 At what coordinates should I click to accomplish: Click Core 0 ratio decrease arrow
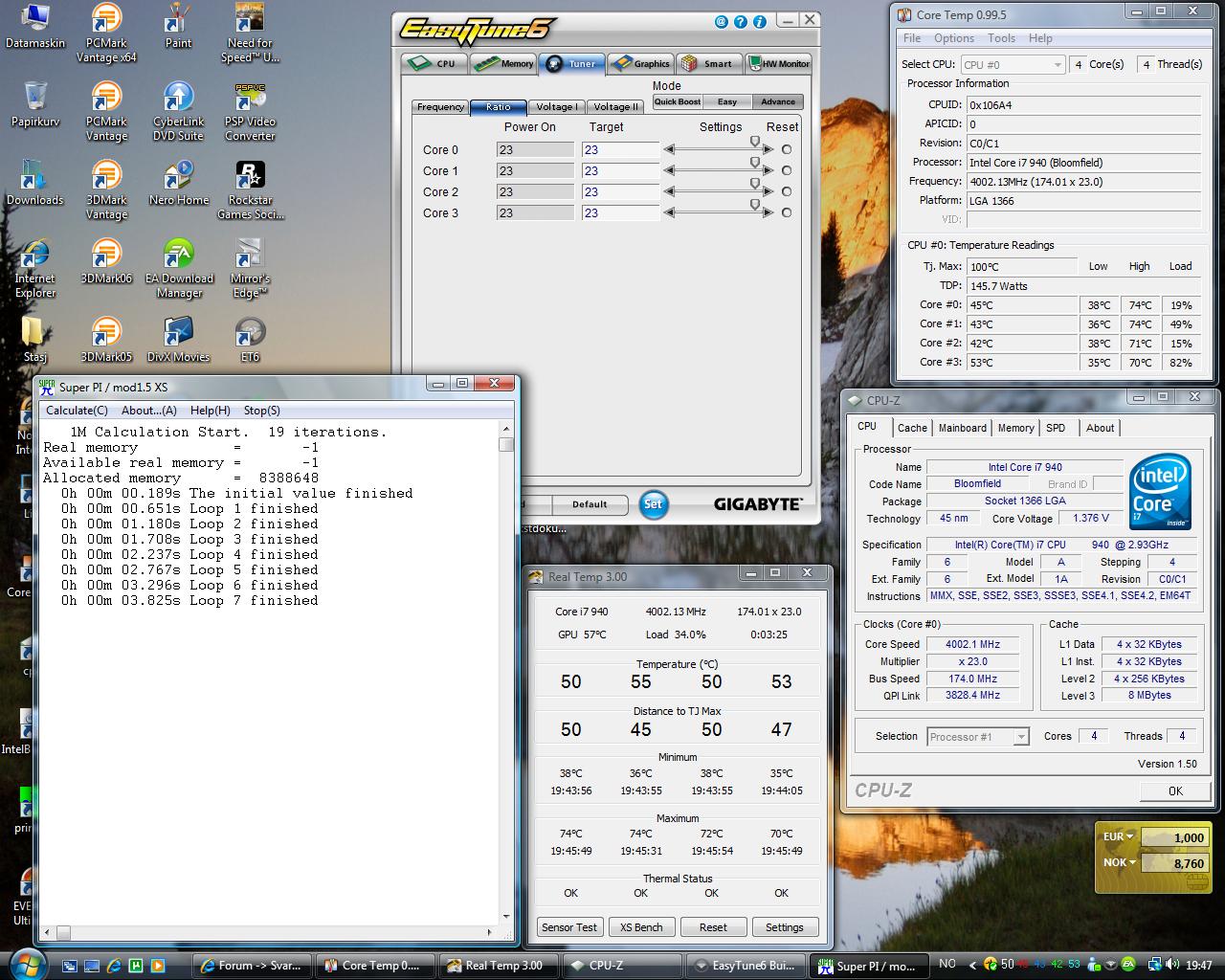[x=670, y=149]
